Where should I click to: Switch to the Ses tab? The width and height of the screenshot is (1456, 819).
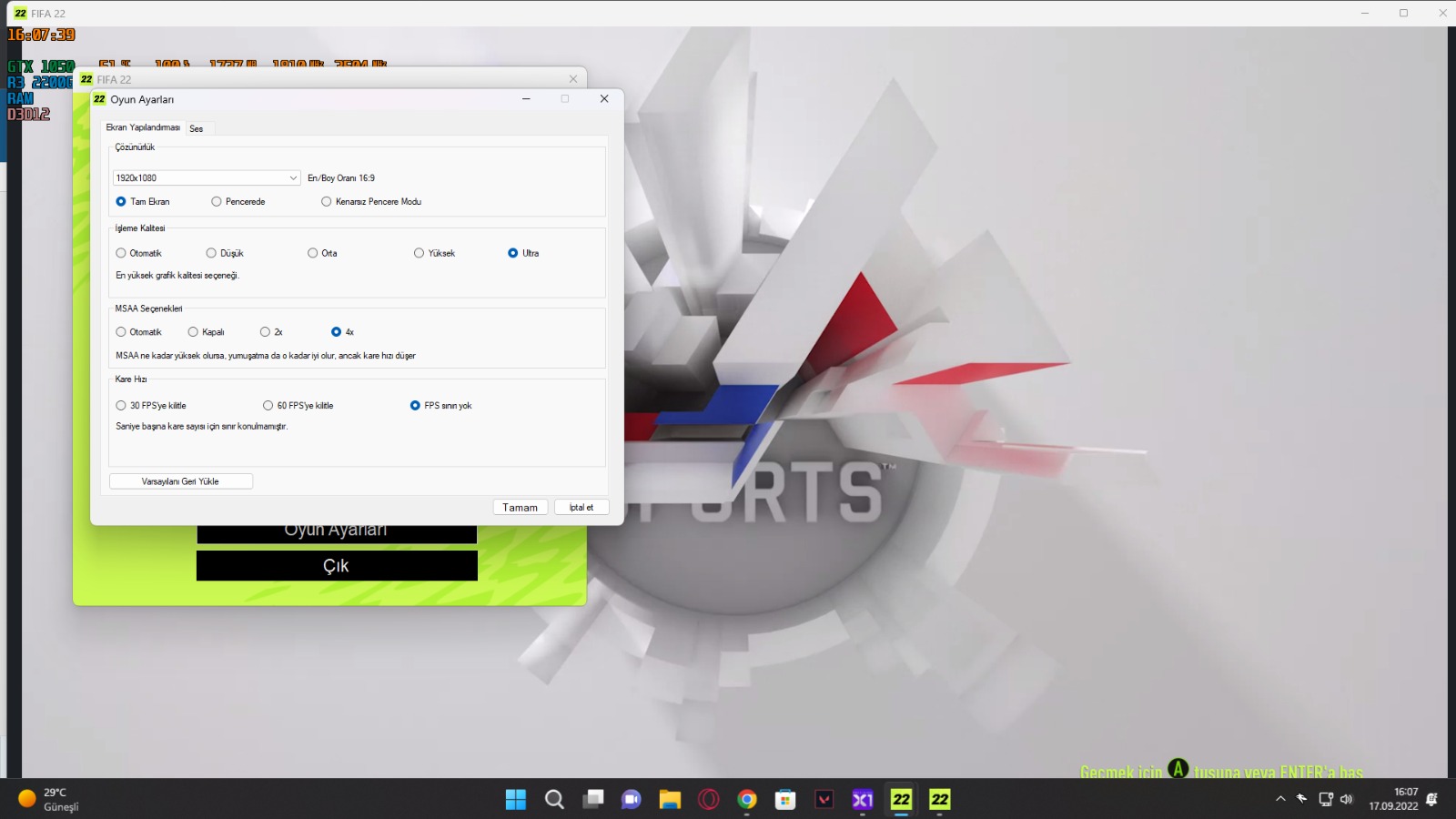197,129
